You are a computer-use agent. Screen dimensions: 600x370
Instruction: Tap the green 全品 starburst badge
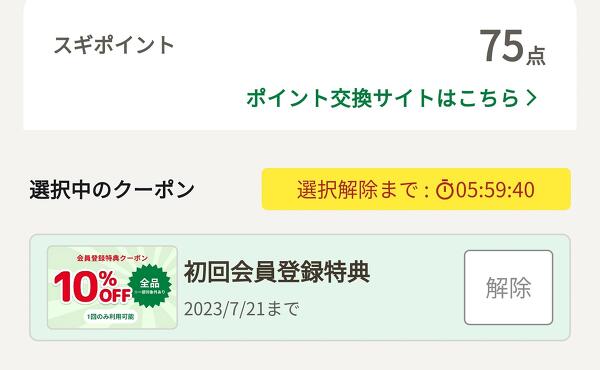(x=150, y=285)
